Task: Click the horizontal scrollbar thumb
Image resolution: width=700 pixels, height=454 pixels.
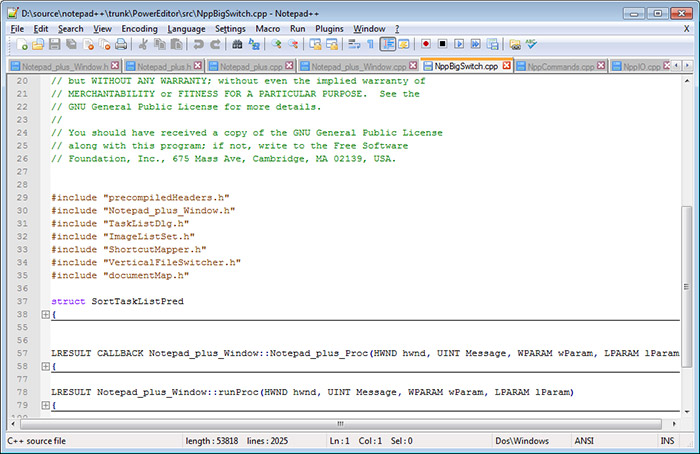Action: [x=341, y=424]
